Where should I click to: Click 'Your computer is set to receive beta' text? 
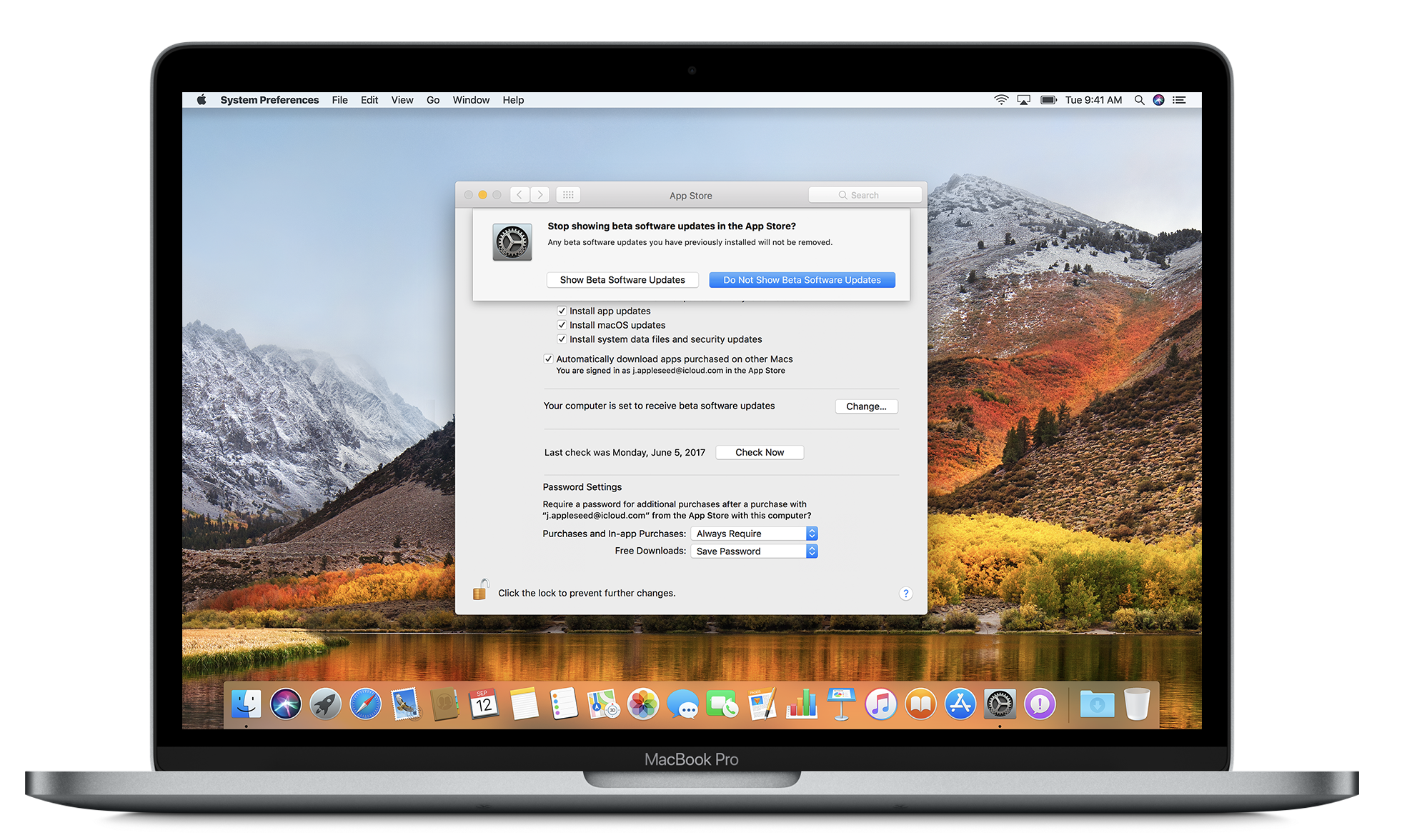(x=659, y=406)
